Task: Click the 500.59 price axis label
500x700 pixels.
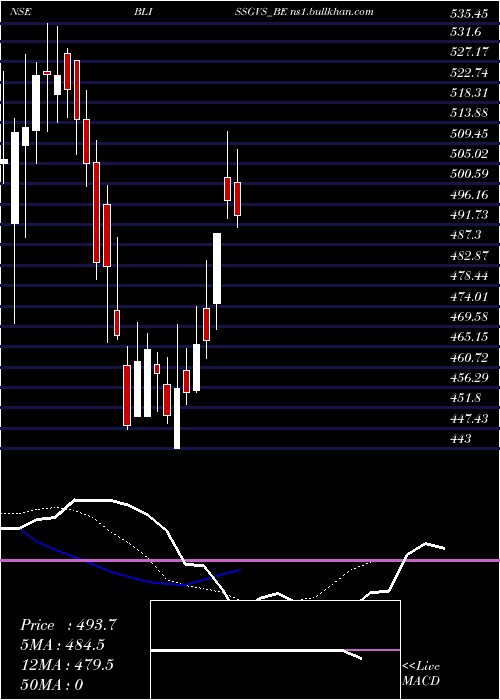Action: [x=469, y=175]
